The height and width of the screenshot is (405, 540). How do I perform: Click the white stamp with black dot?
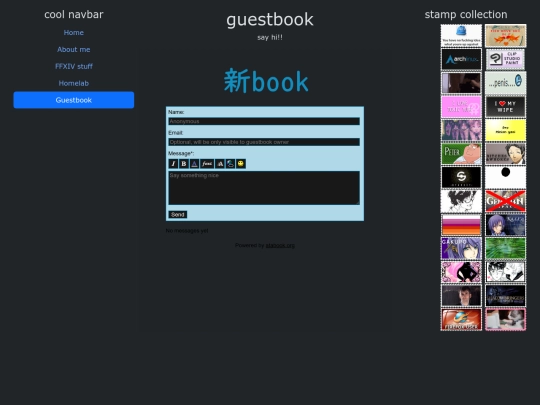pos(505,177)
